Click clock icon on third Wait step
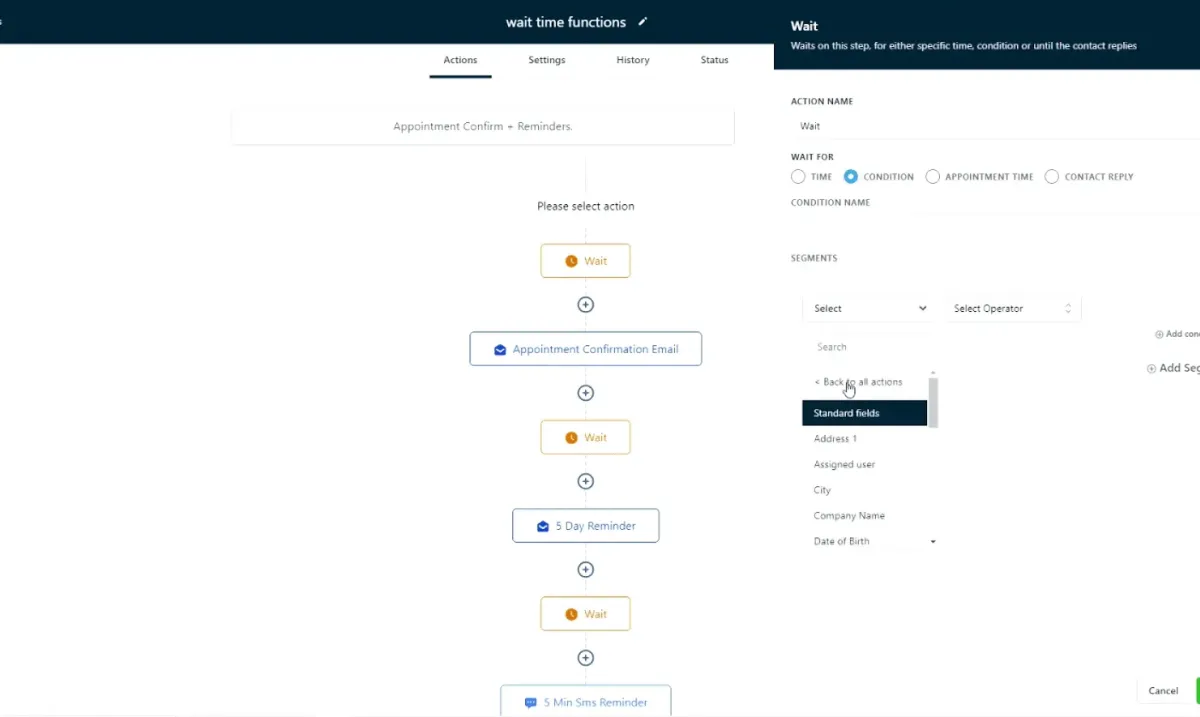Viewport: 1200px width, 717px height. [x=571, y=614]
